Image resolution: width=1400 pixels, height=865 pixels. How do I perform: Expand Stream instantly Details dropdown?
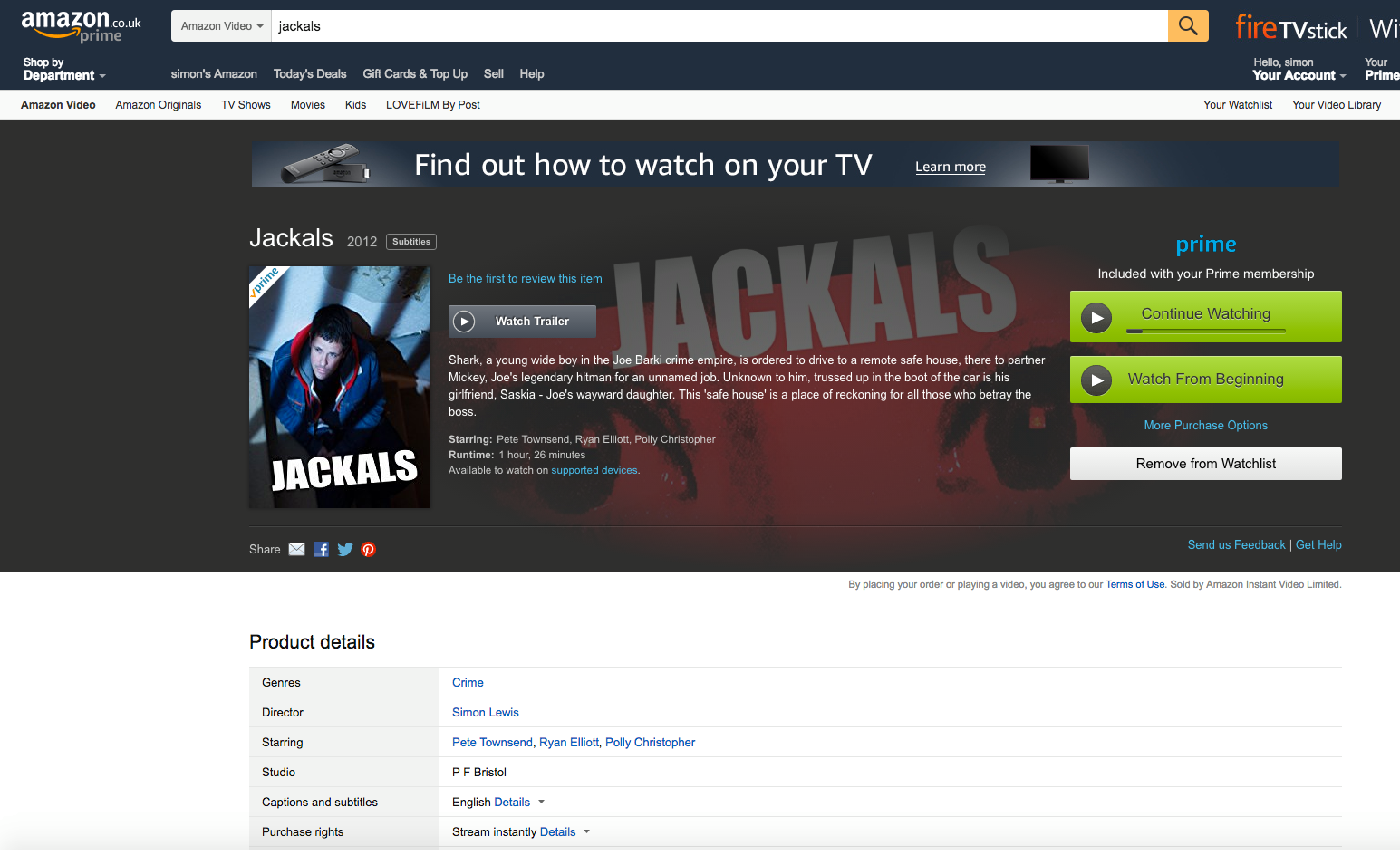pyautogui.click(x=565, y=832)
